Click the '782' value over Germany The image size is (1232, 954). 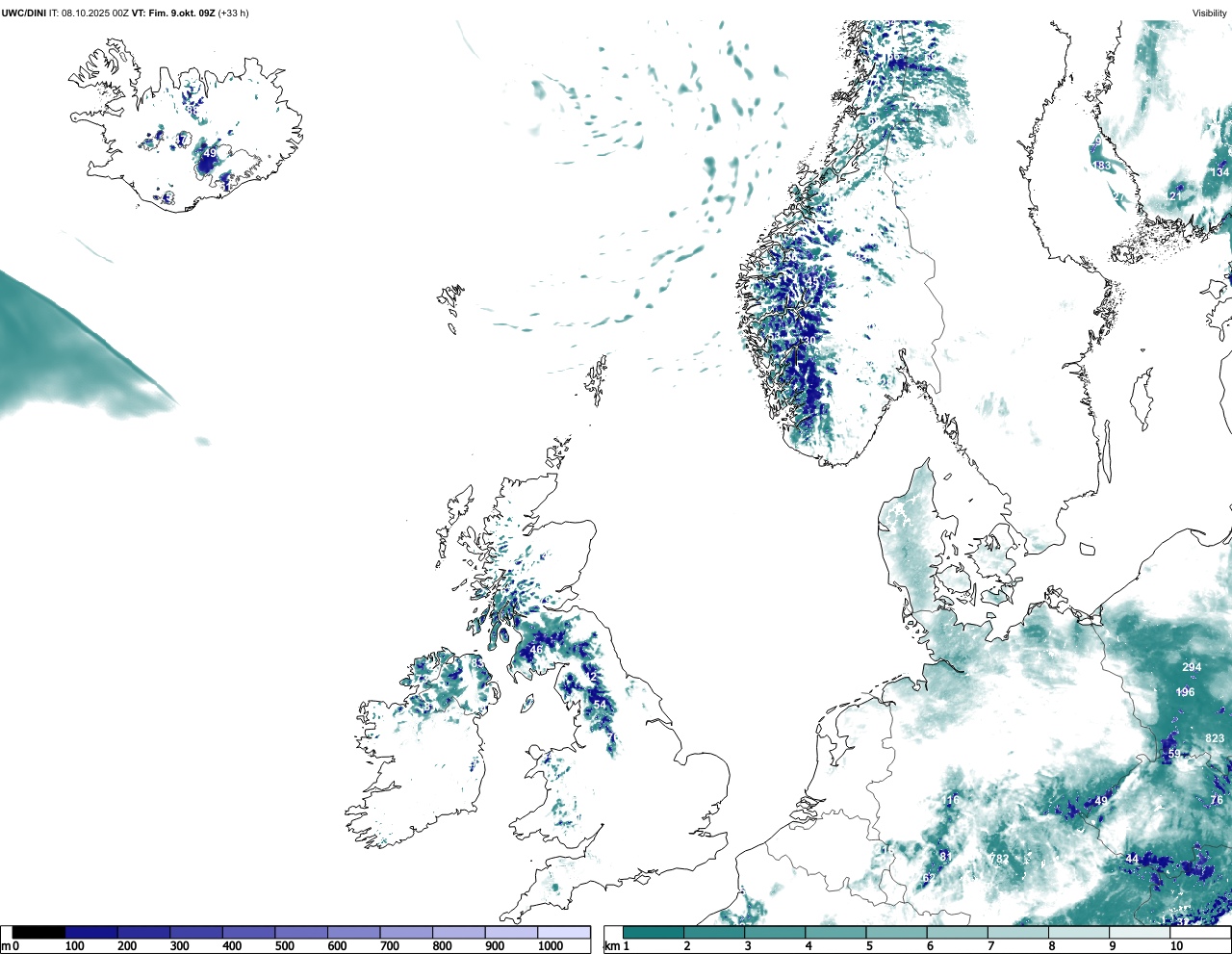click(999, 859)
